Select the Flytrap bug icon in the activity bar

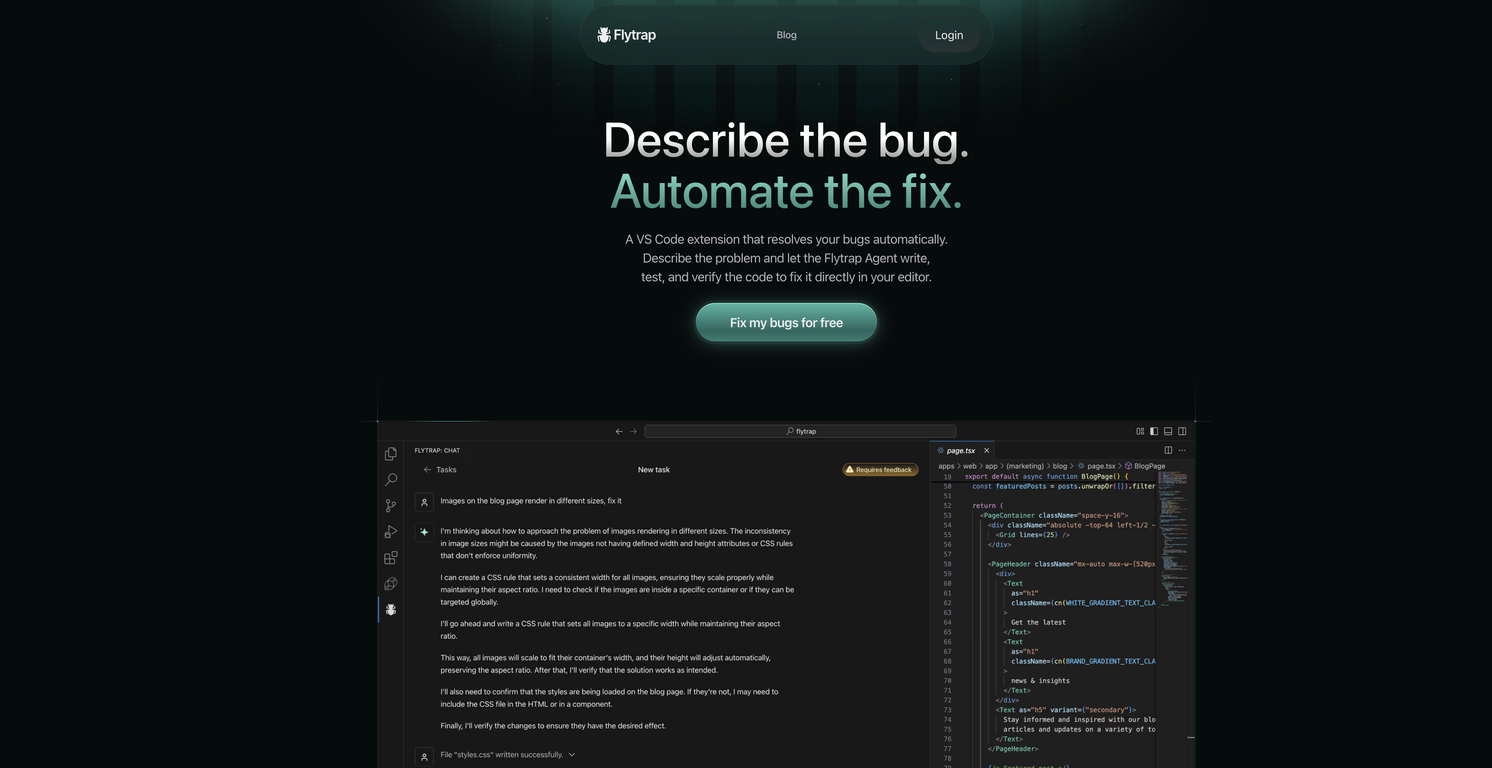point(391,609)
